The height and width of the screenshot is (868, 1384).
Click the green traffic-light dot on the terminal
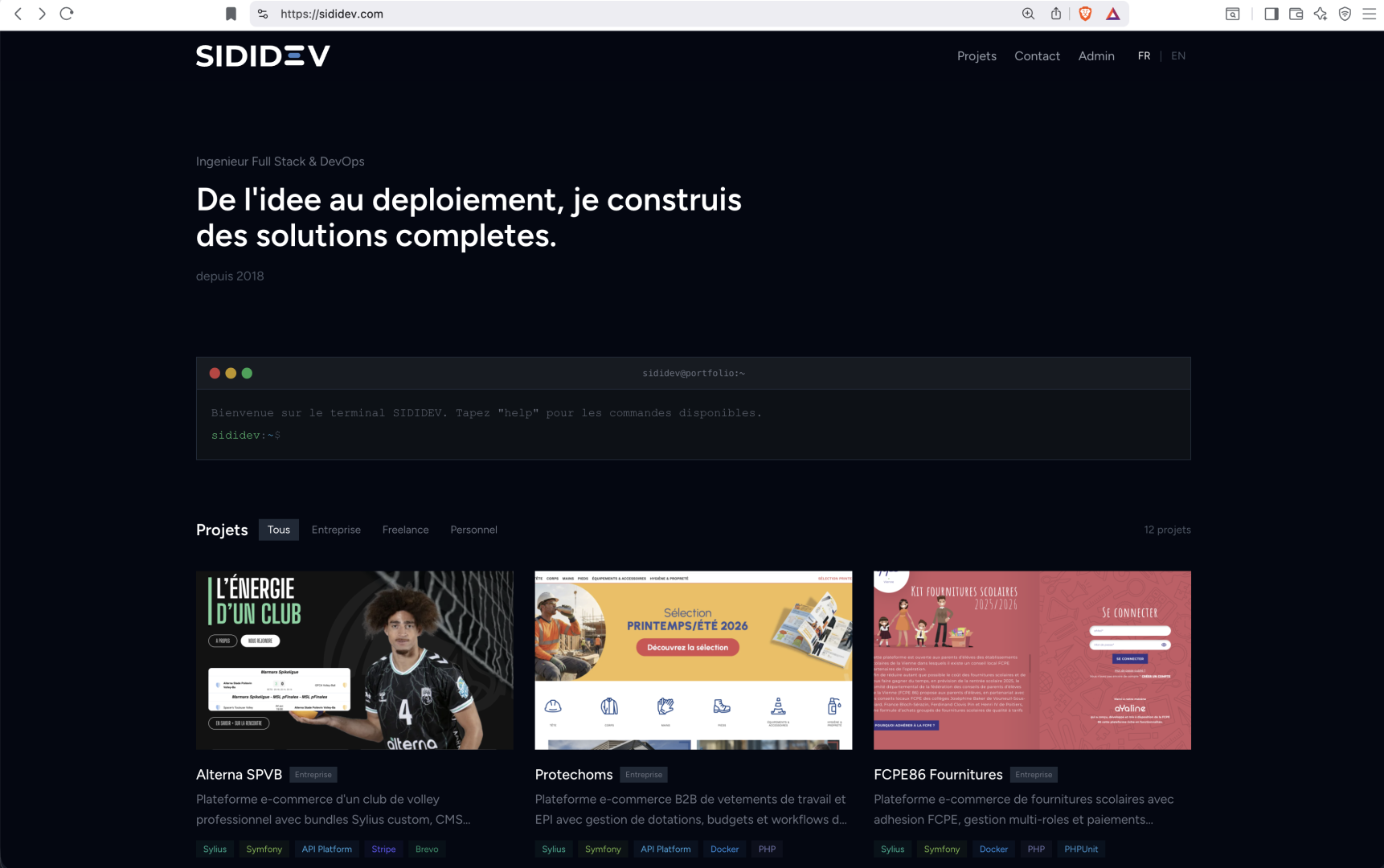coord(247,373)
